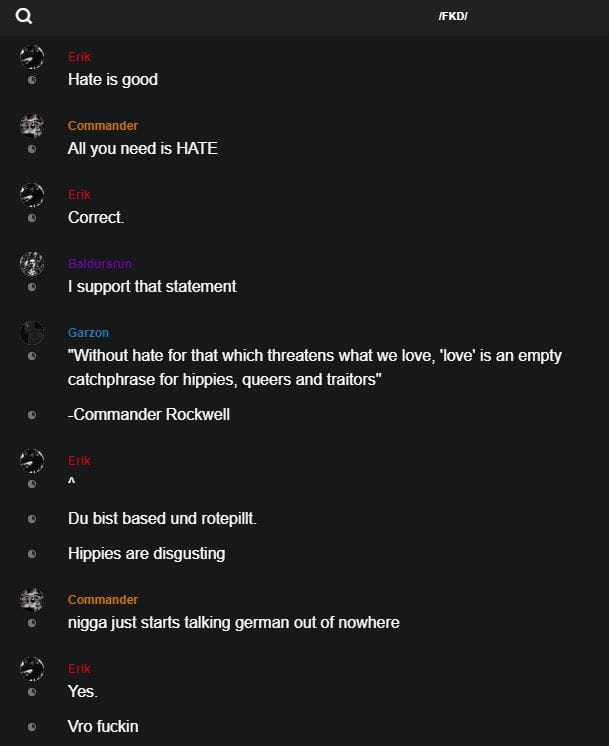This screenshot has width=609, height=746.
Task: Select the dot icon next to "-Commander Rockwell"
Action: coord(32,414)
